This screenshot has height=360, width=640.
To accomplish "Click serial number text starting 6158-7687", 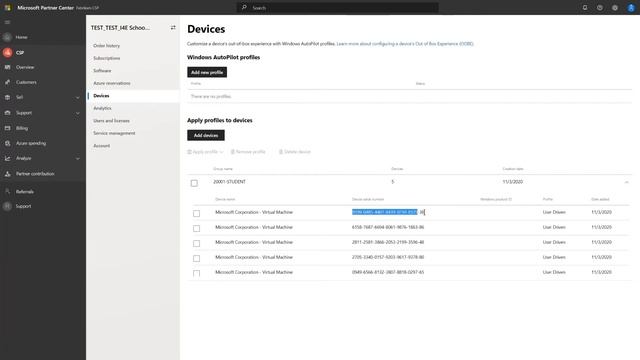I will [388, 227].
